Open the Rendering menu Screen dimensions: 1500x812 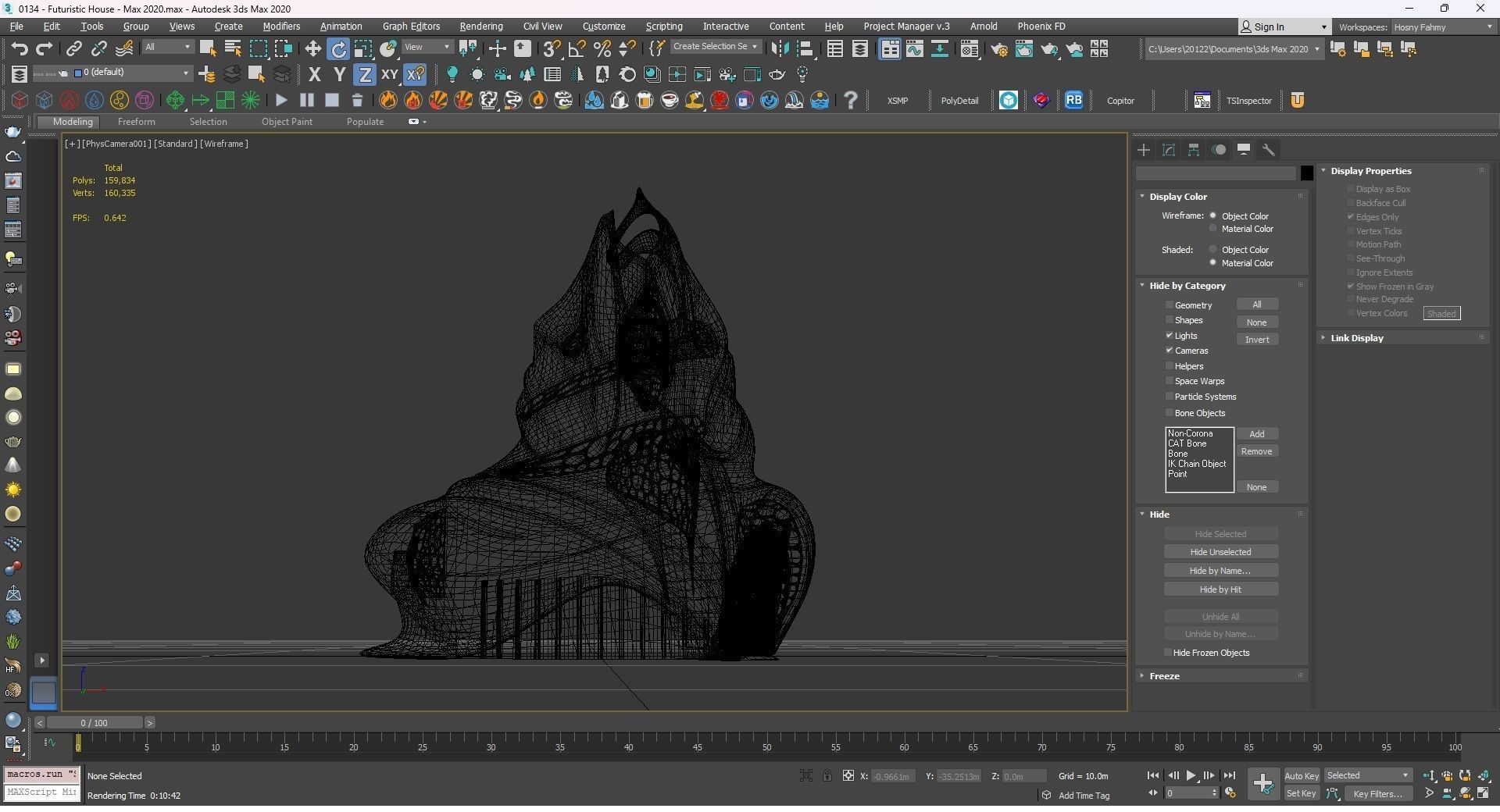point(480,27)
